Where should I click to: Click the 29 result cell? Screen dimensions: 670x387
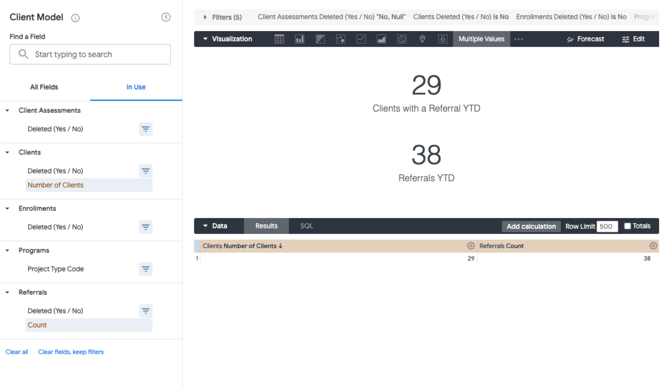(470, 258)
